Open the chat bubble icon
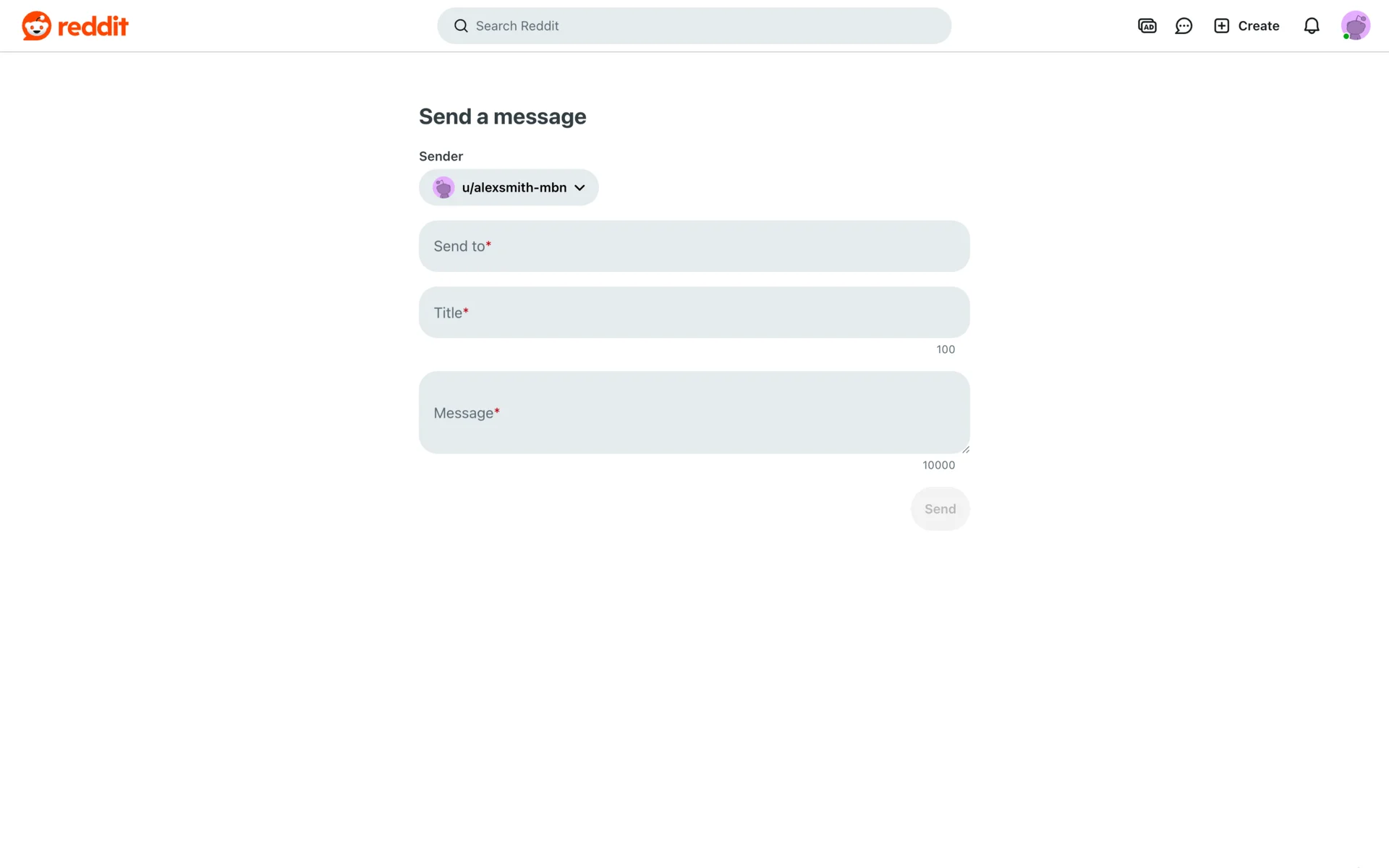This screenshot has width=1389, height=868. [x=1184, y=26]
